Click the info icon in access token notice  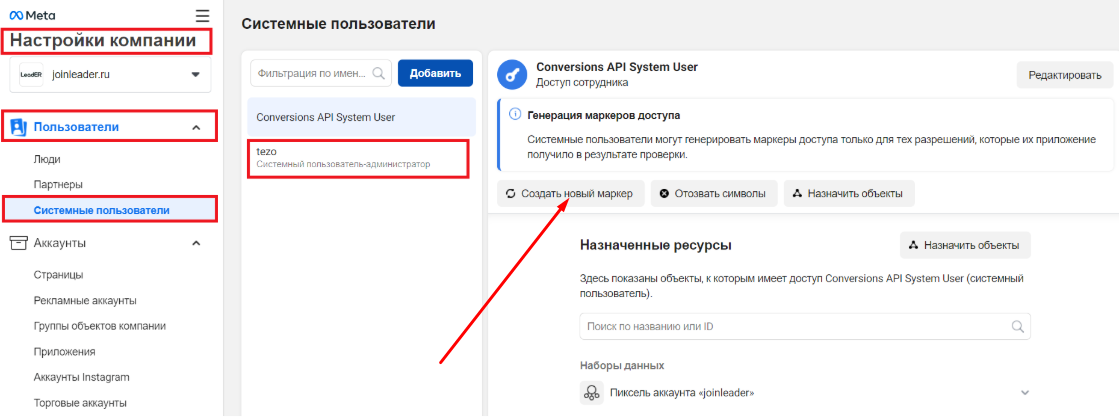click(514, 115)
